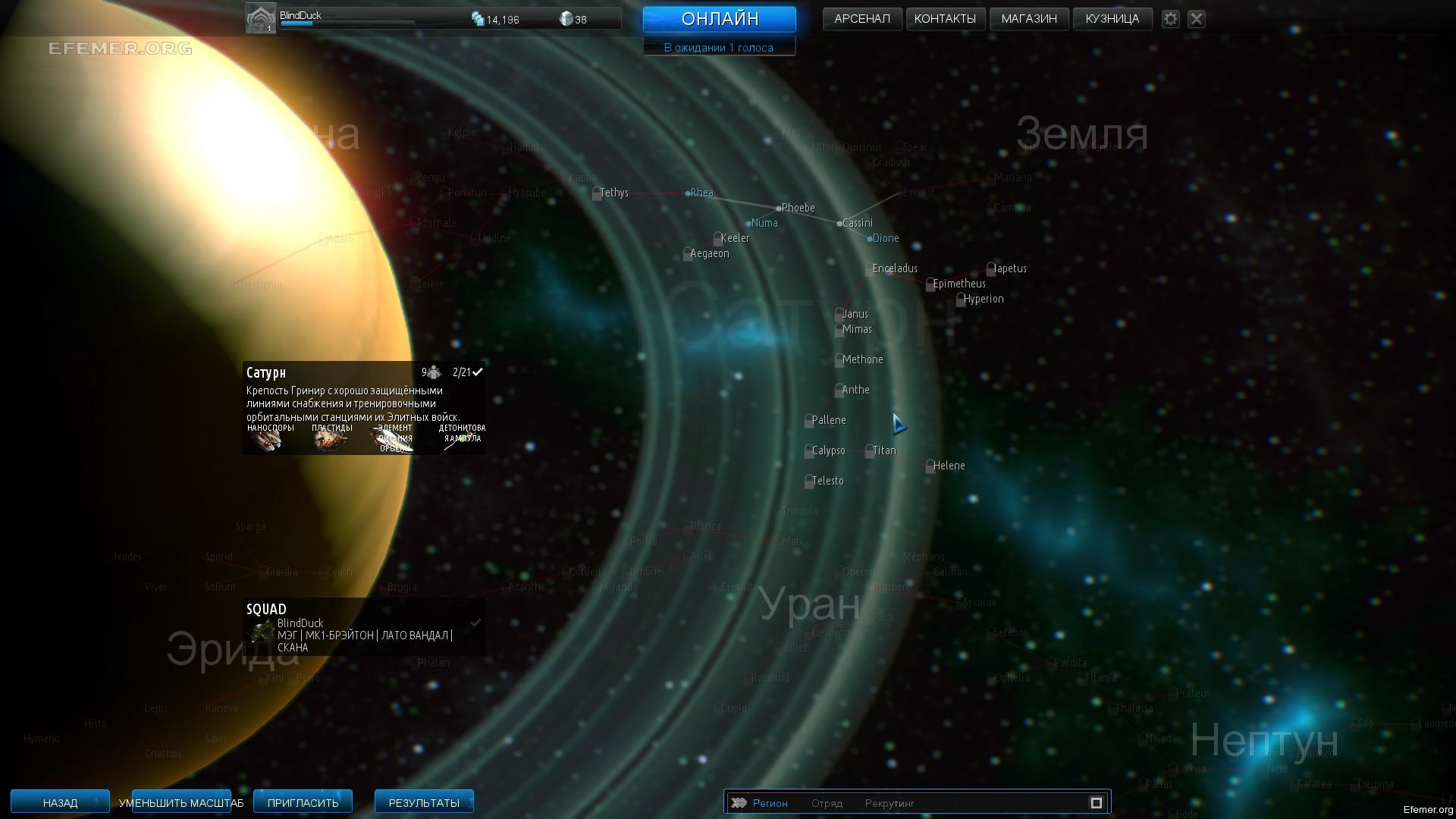The image size is (1456, 819).
Task: Select the Детонитовая ампула resource icon
Action: point(461,441)
